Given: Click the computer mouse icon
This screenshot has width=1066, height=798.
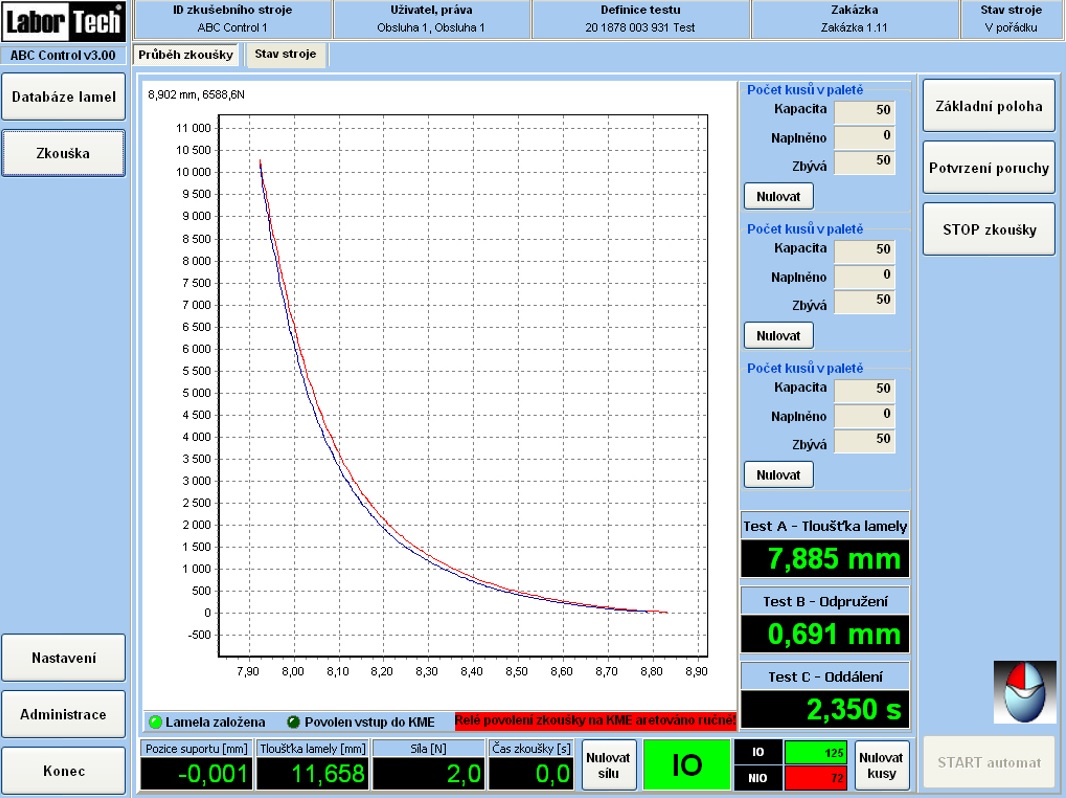Looking at the screenshot, I should (1025, 692).
